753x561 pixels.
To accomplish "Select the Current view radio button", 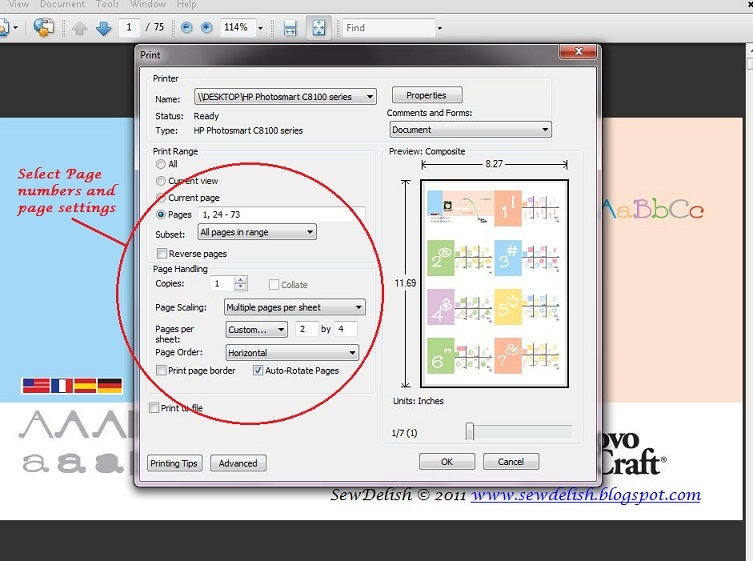I will coord(161,181).
